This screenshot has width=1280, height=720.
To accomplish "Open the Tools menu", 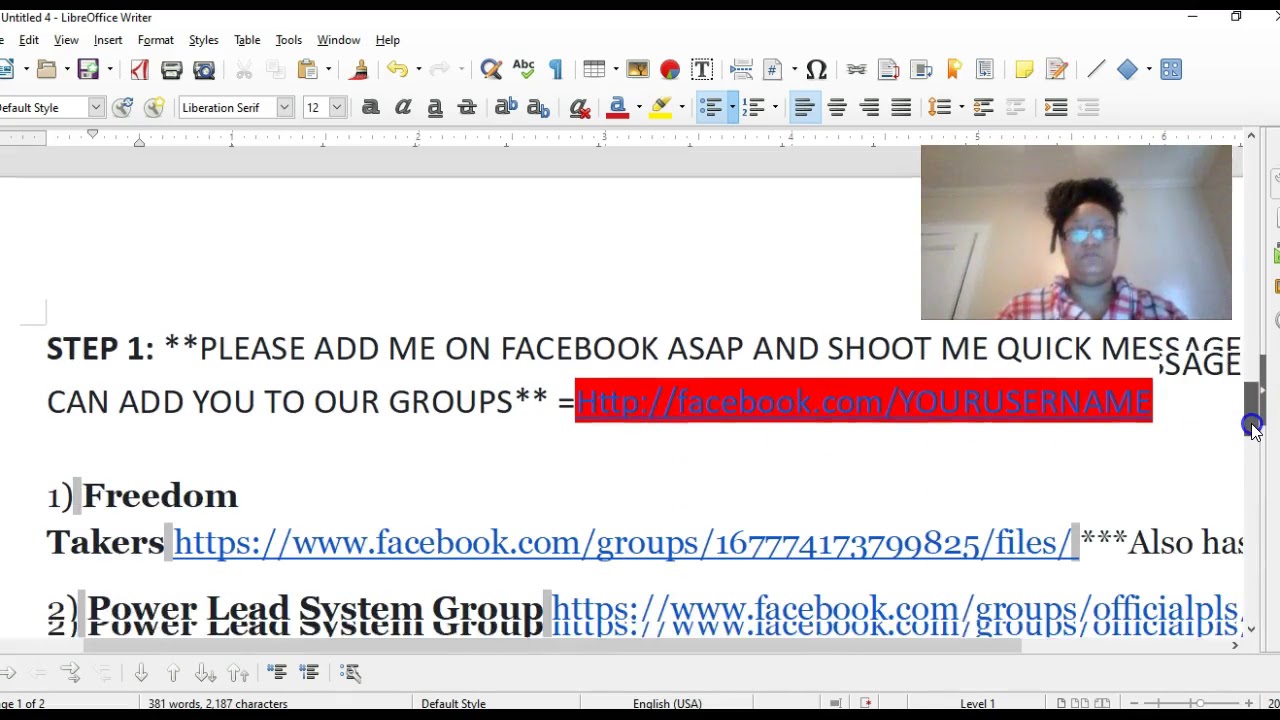I will pyautogui.click(x=288, y=40).
